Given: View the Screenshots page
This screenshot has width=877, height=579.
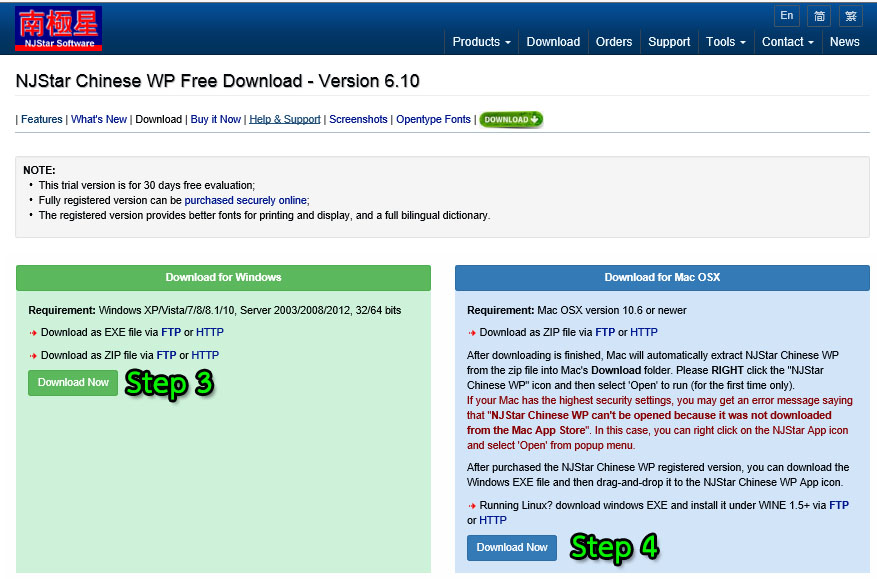Looking at the screenshot, I should (358, 119).
